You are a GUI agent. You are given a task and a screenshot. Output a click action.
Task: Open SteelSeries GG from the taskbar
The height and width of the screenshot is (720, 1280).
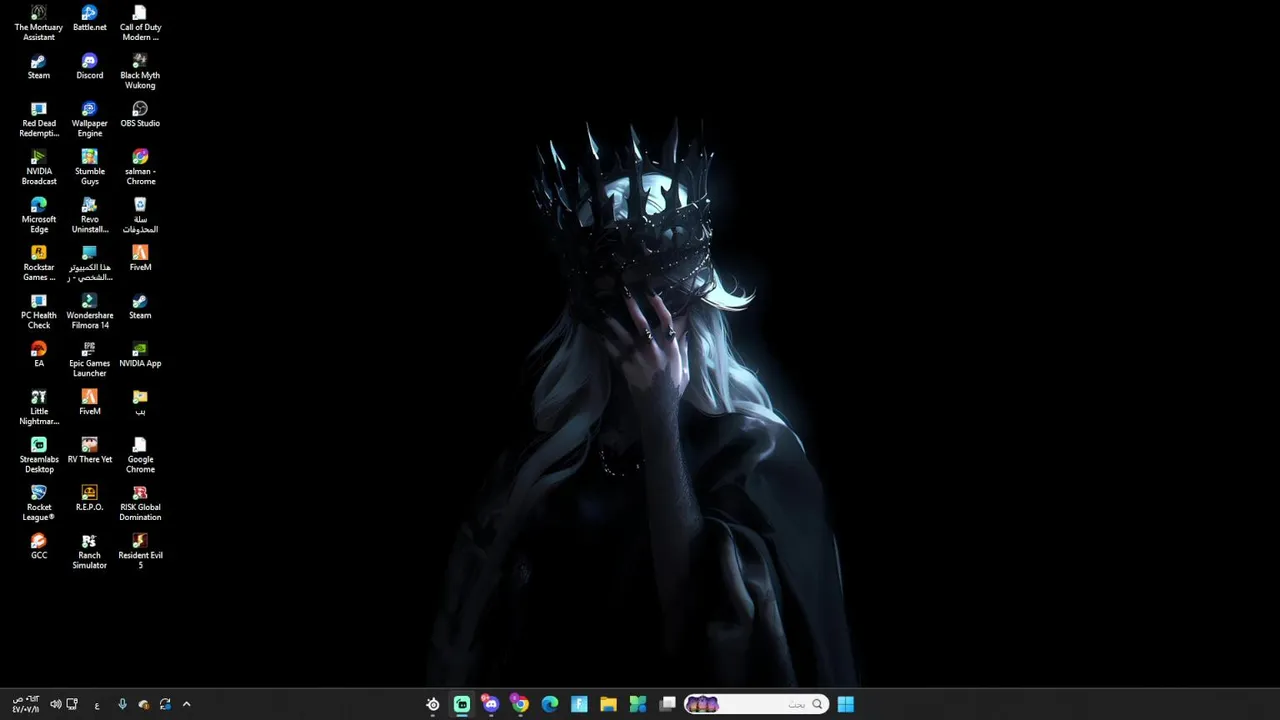(x=433, y=704)
